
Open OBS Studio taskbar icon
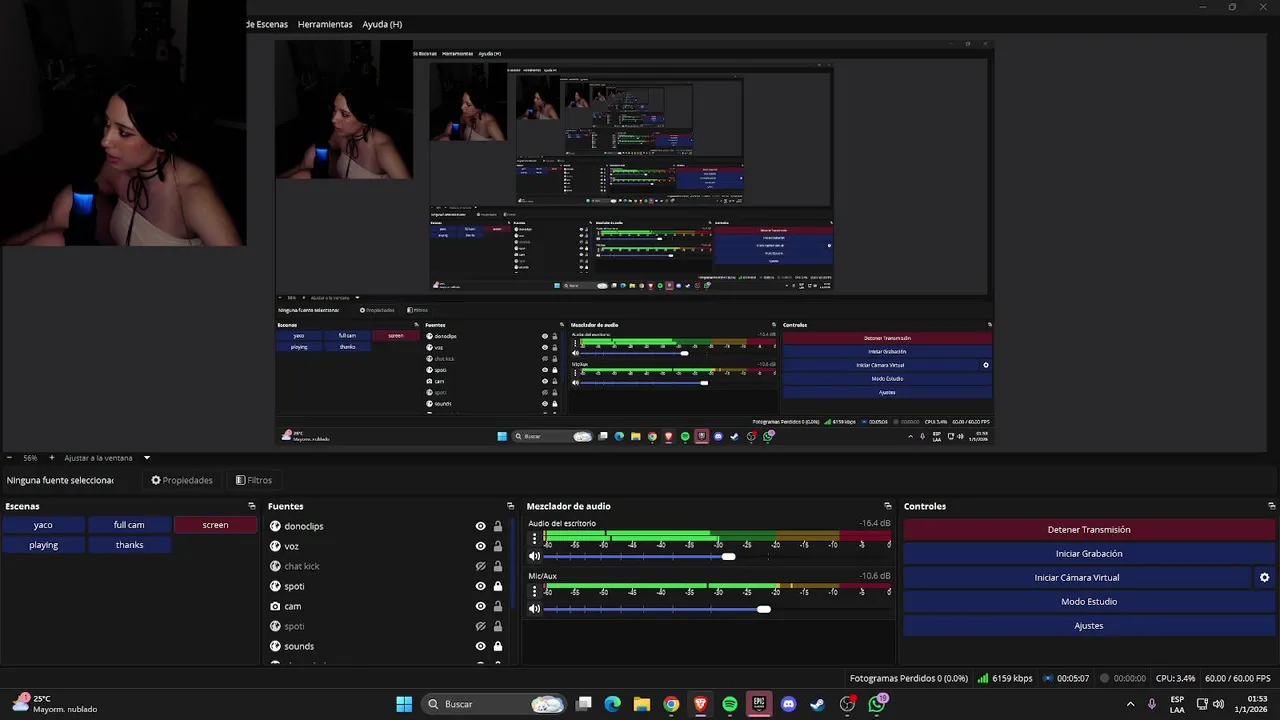coord(847,704)
